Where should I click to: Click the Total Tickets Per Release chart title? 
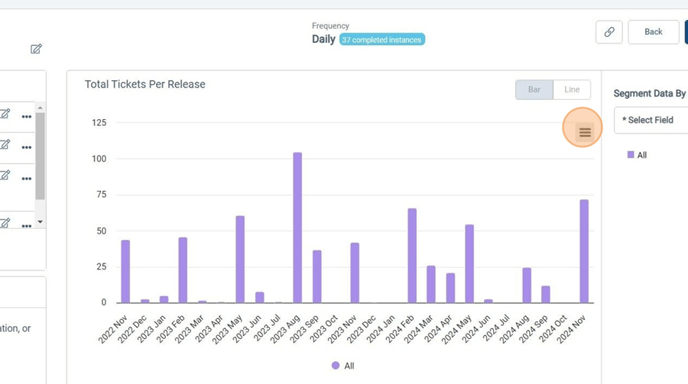click(145, 84)
